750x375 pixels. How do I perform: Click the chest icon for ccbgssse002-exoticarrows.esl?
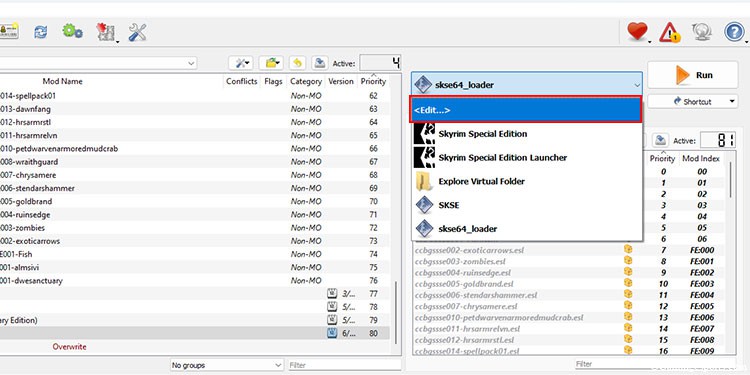coord(628,249)
